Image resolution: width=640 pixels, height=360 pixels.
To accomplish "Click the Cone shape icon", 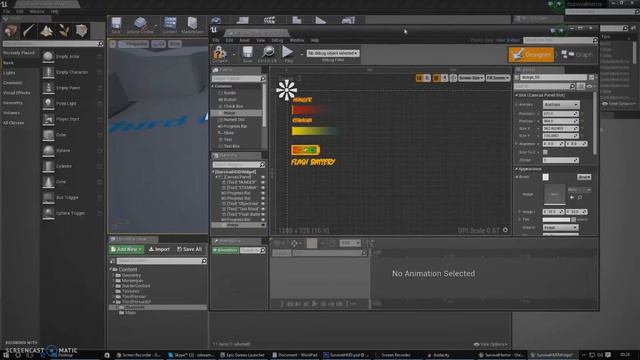I will pyautogui.click(x=48, y=182).
